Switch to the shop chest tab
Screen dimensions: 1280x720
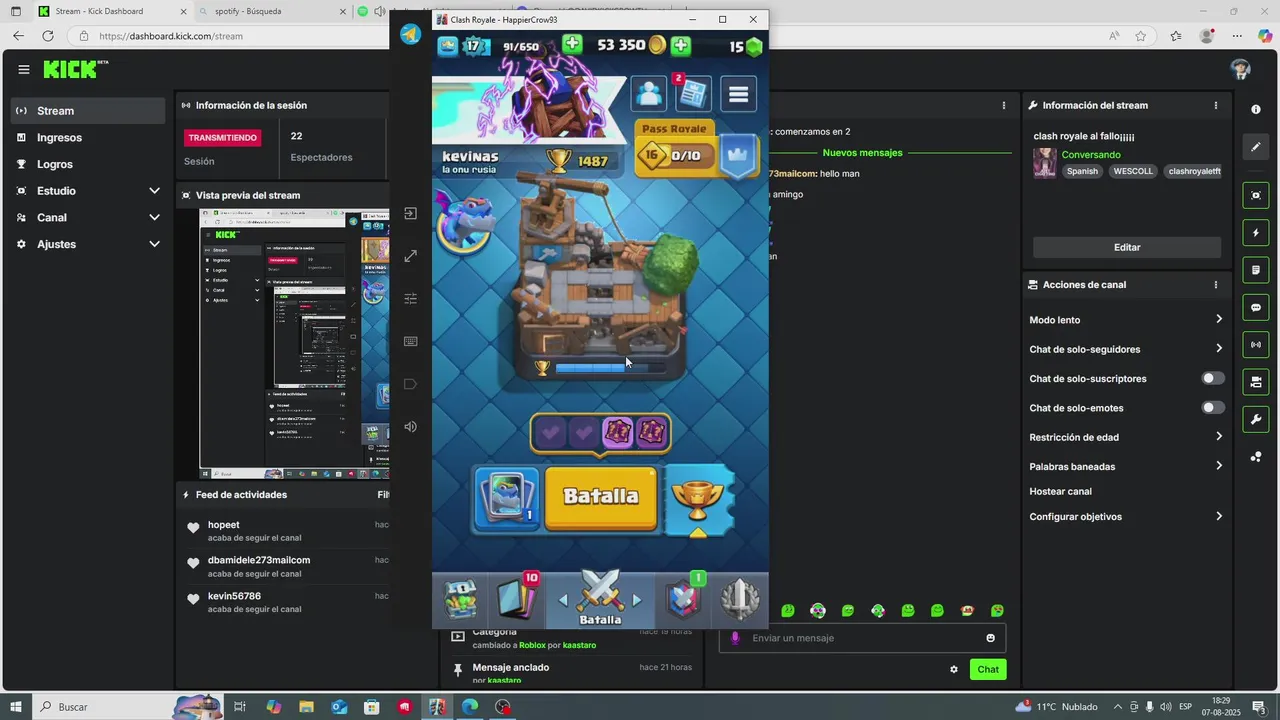(x=461, y=600)
